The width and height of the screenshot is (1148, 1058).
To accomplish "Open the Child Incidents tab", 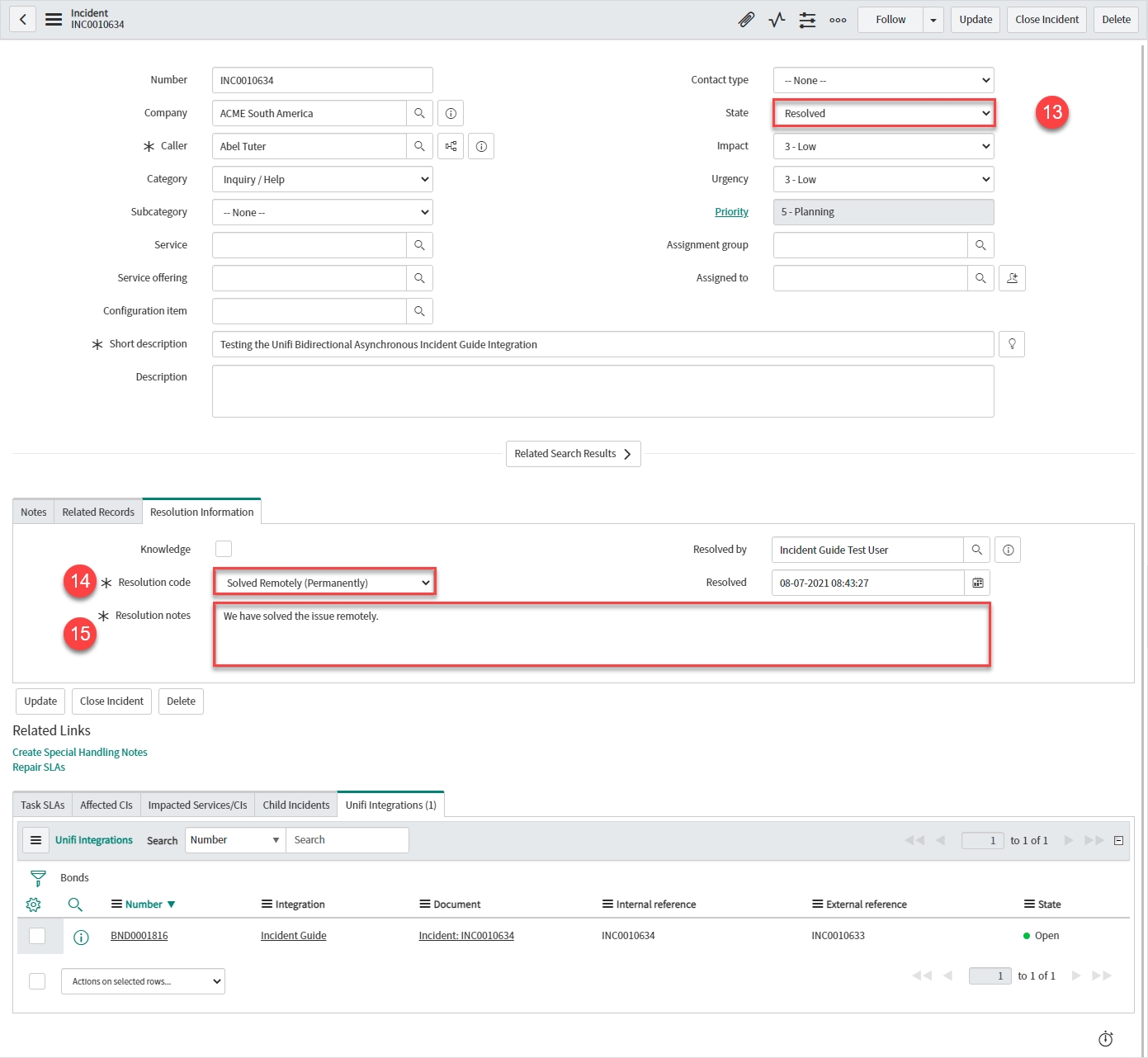I will pos(295,805).
